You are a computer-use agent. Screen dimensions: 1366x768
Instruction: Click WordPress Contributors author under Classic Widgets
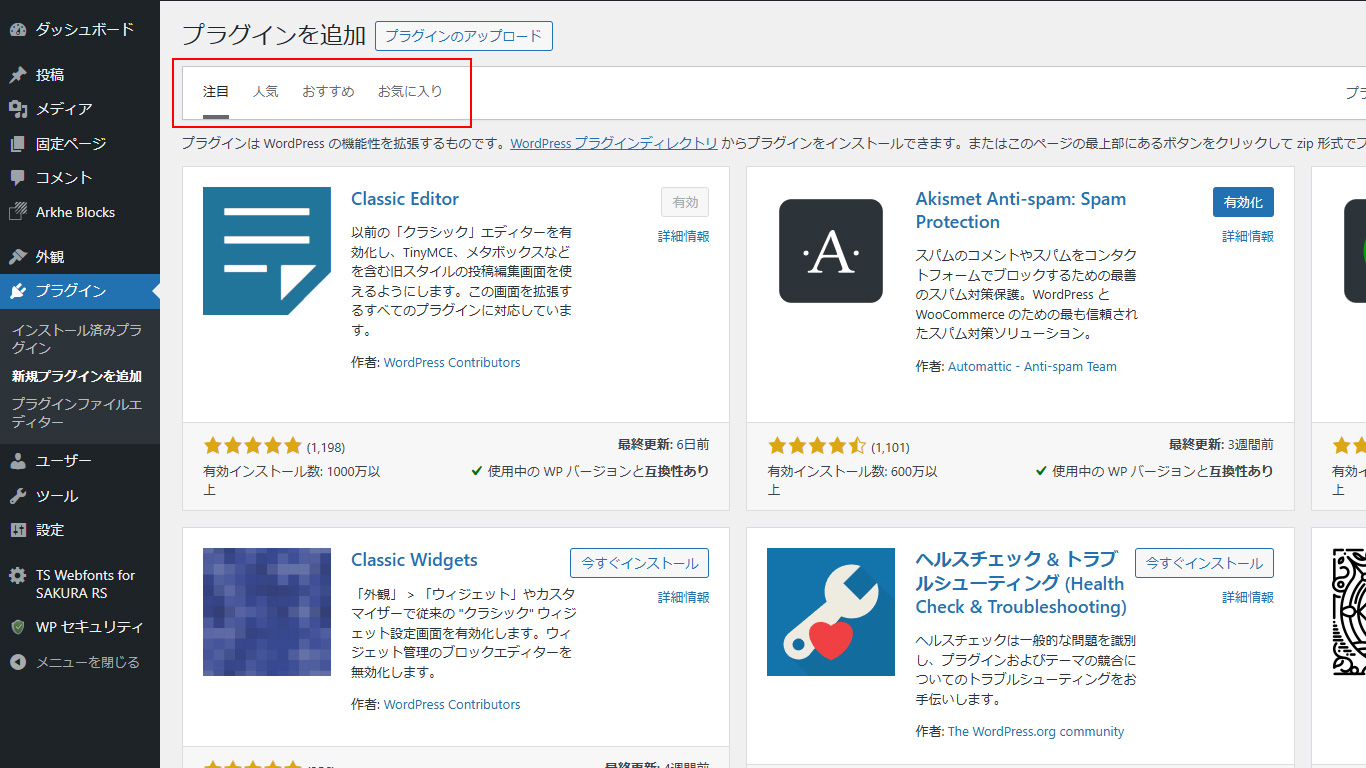[x=452, y=705]
